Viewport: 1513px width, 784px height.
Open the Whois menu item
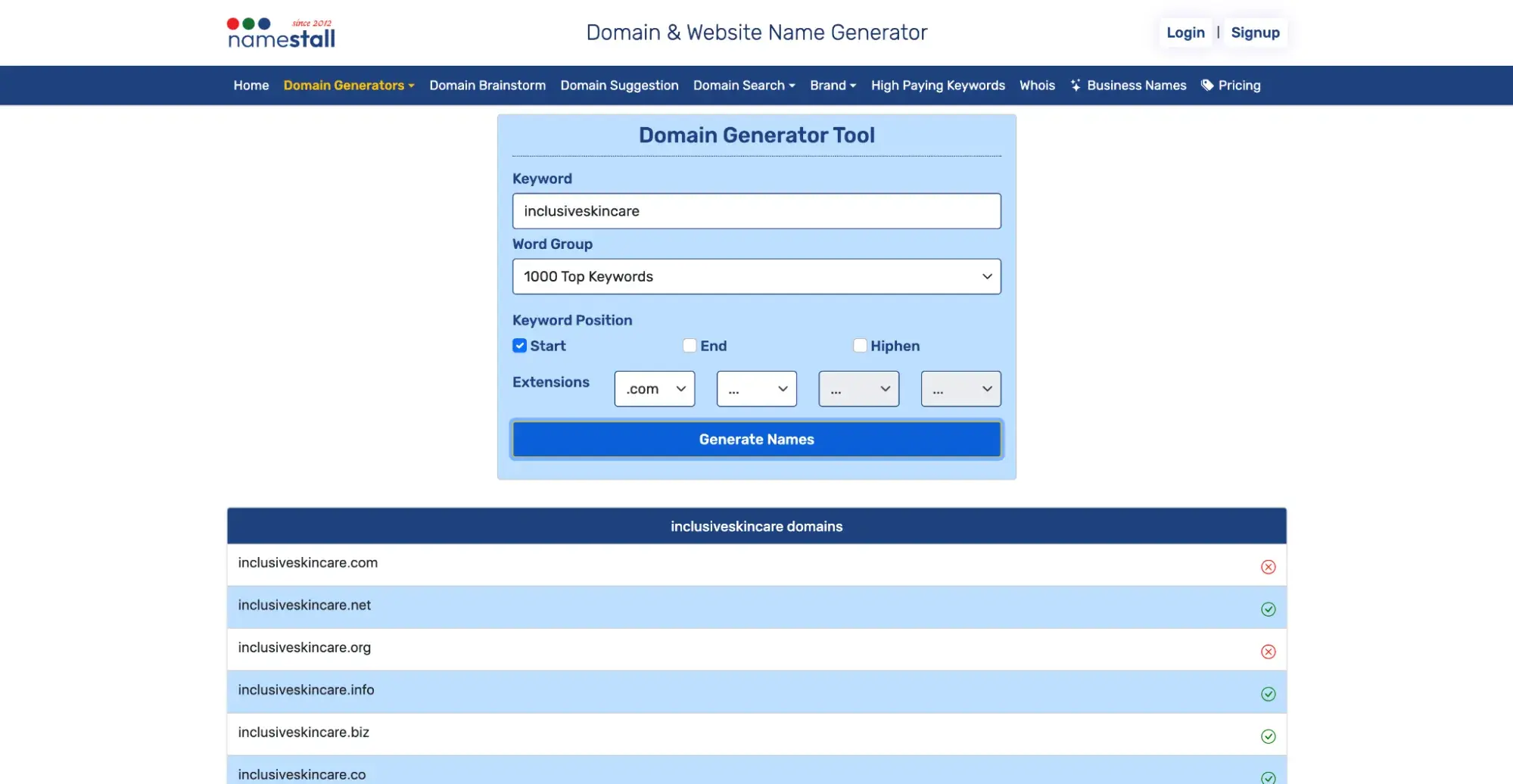[1036, 86]
